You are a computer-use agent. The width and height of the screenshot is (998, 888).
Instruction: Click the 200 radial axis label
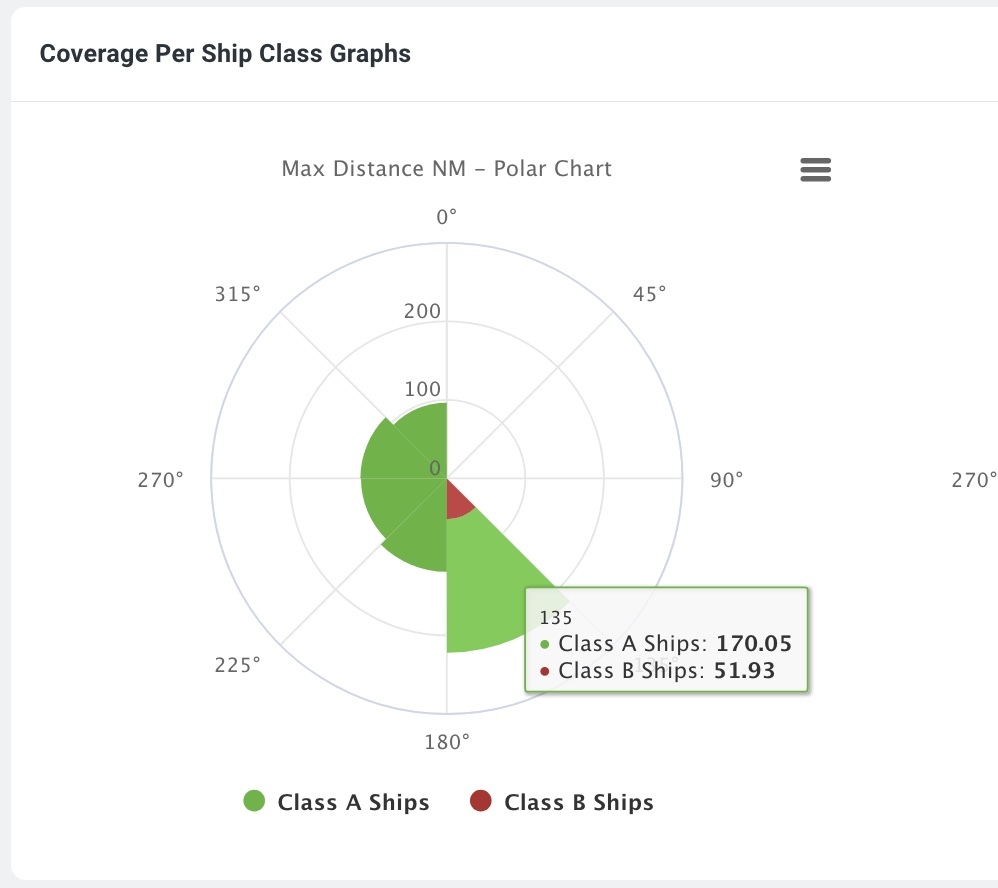[x=422, y=311]
